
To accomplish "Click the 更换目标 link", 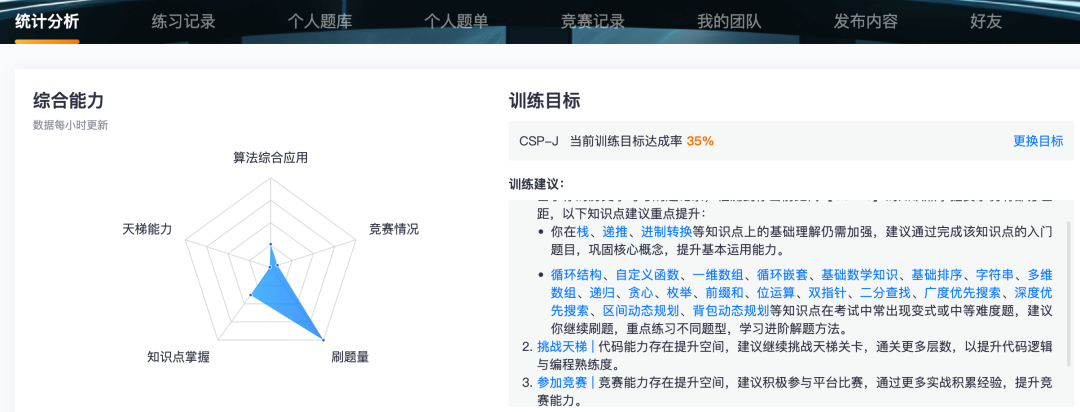I will pos(1038,141).
